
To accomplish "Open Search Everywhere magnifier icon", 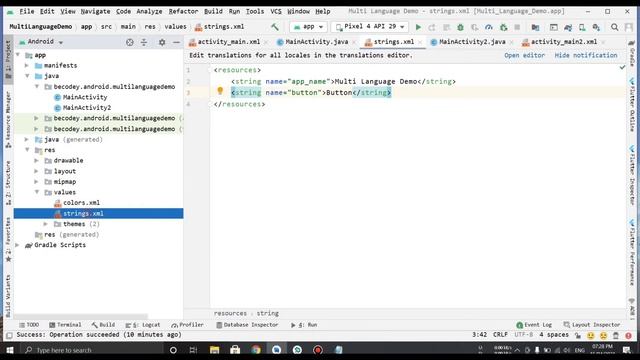I will [x=614, y=27].
